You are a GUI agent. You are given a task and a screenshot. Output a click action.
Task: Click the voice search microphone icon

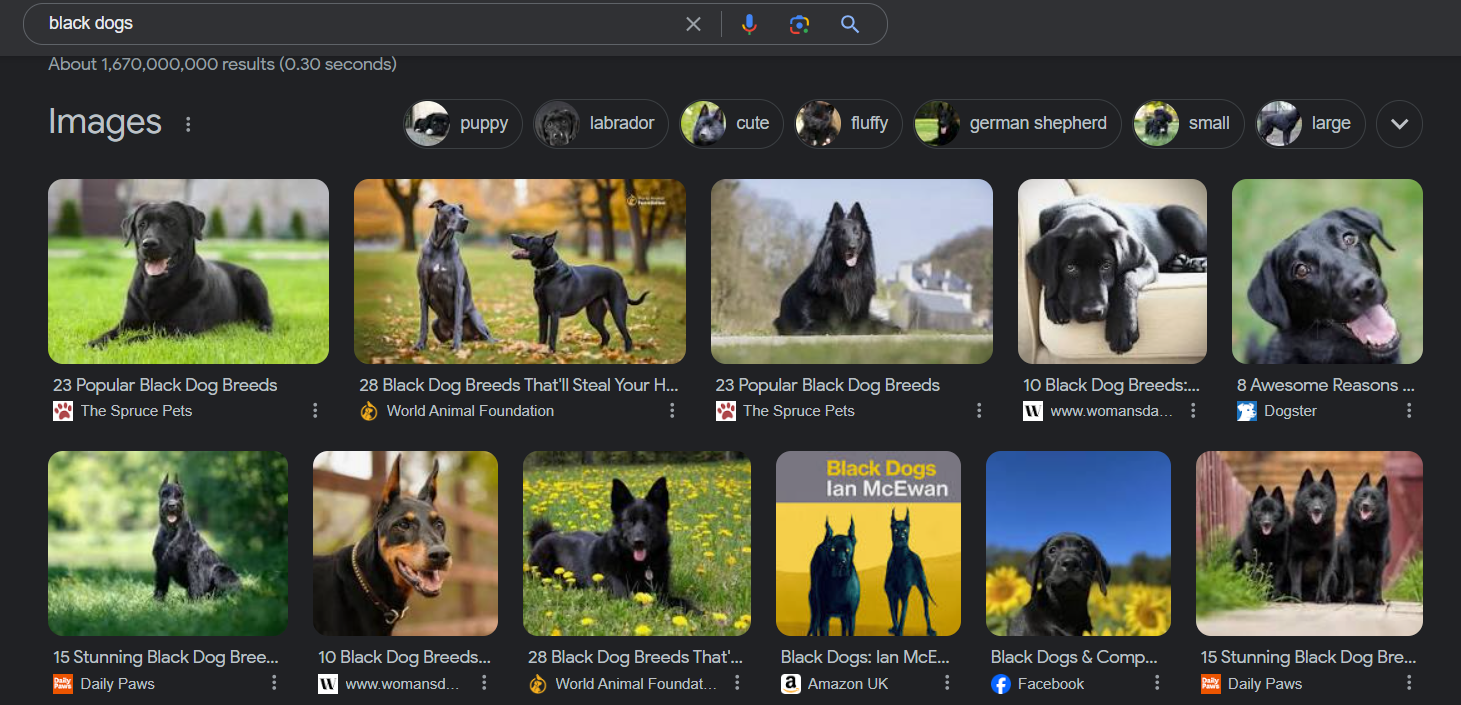(749, 24)
